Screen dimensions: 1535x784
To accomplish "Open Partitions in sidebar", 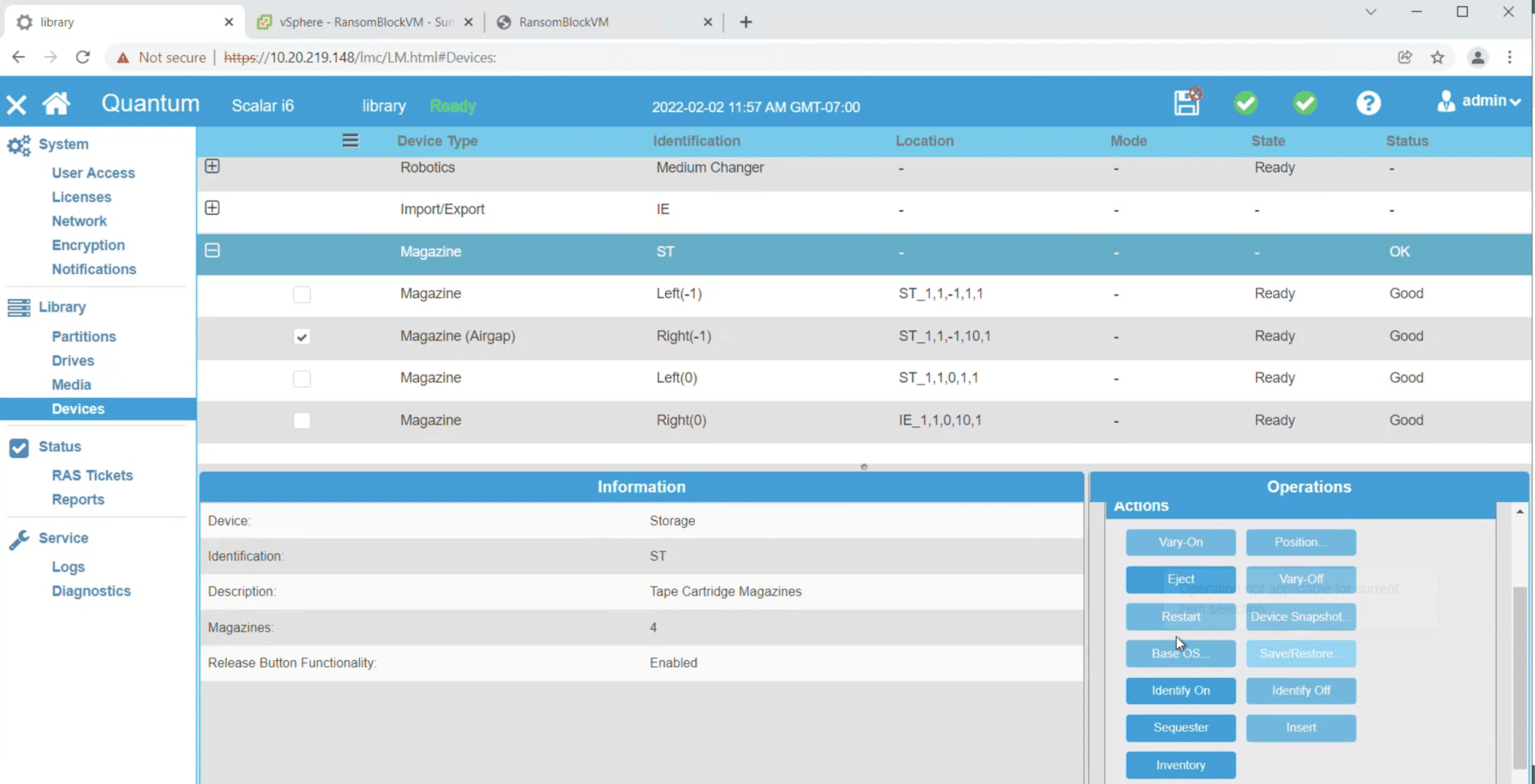I will [84, 336].
